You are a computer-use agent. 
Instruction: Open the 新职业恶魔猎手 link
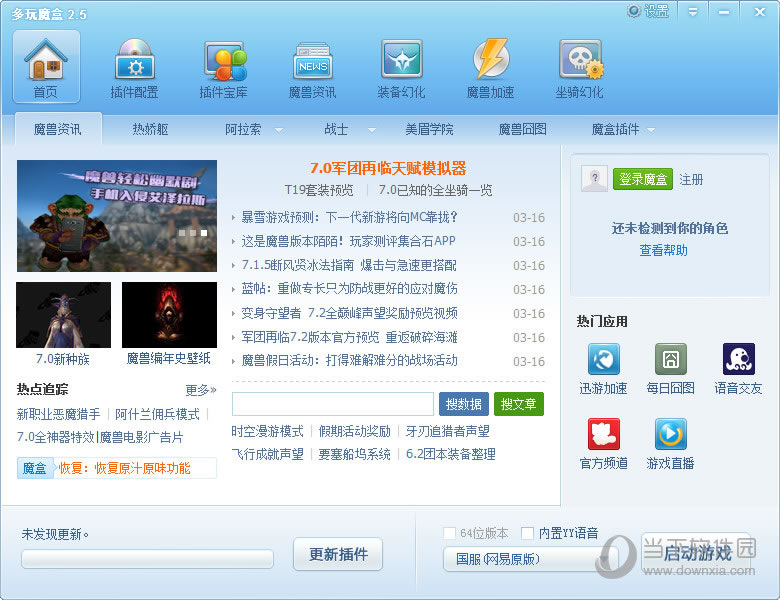click(58, 414)
